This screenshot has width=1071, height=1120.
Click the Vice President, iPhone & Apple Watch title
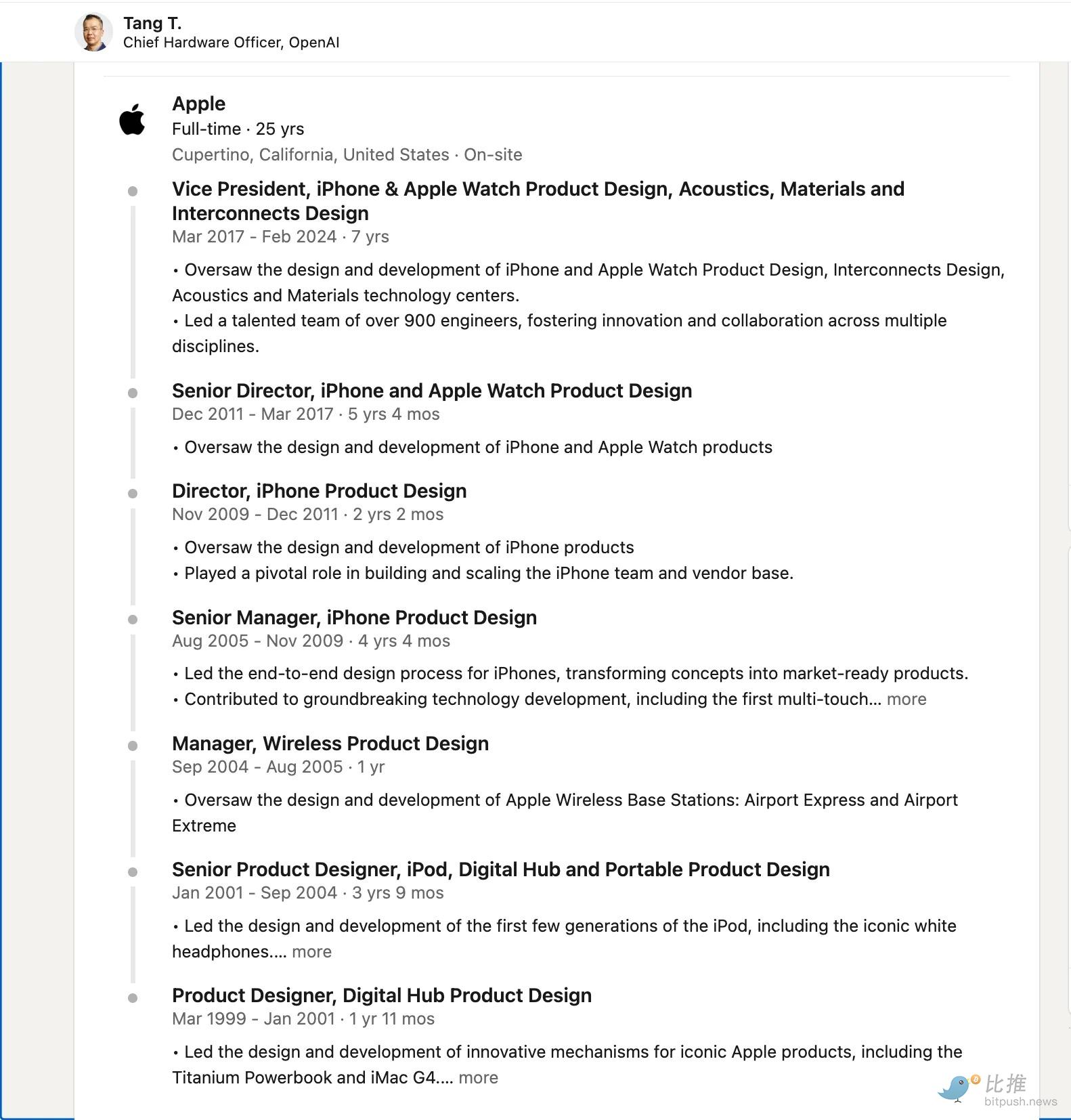(x=538, y=201)
